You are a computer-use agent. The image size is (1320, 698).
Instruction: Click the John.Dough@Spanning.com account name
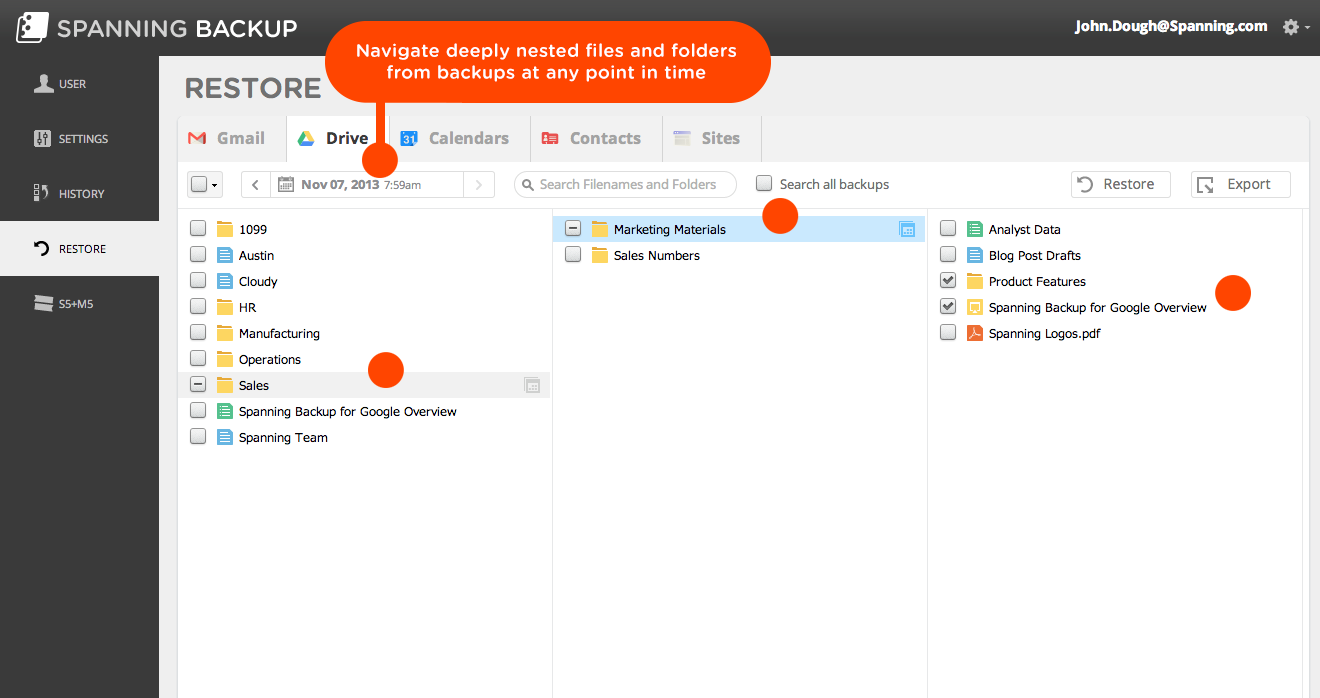(1171, 27)
